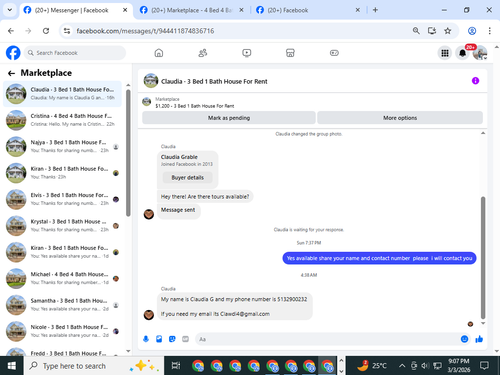Open the Notifications bell
The image size is (500, 375).
(x=462, y=53)
